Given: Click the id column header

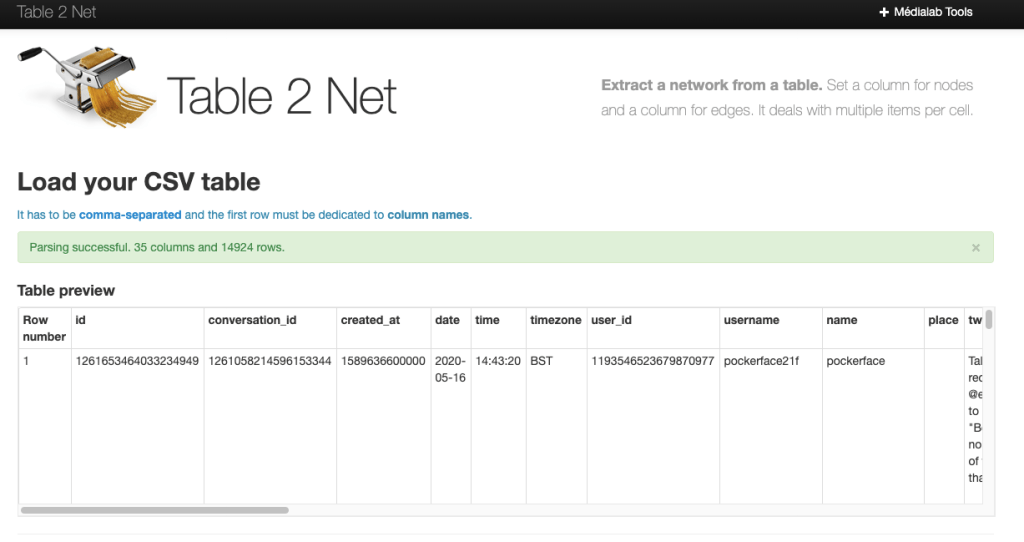Looking at the screenshot, I should point(138,328).
